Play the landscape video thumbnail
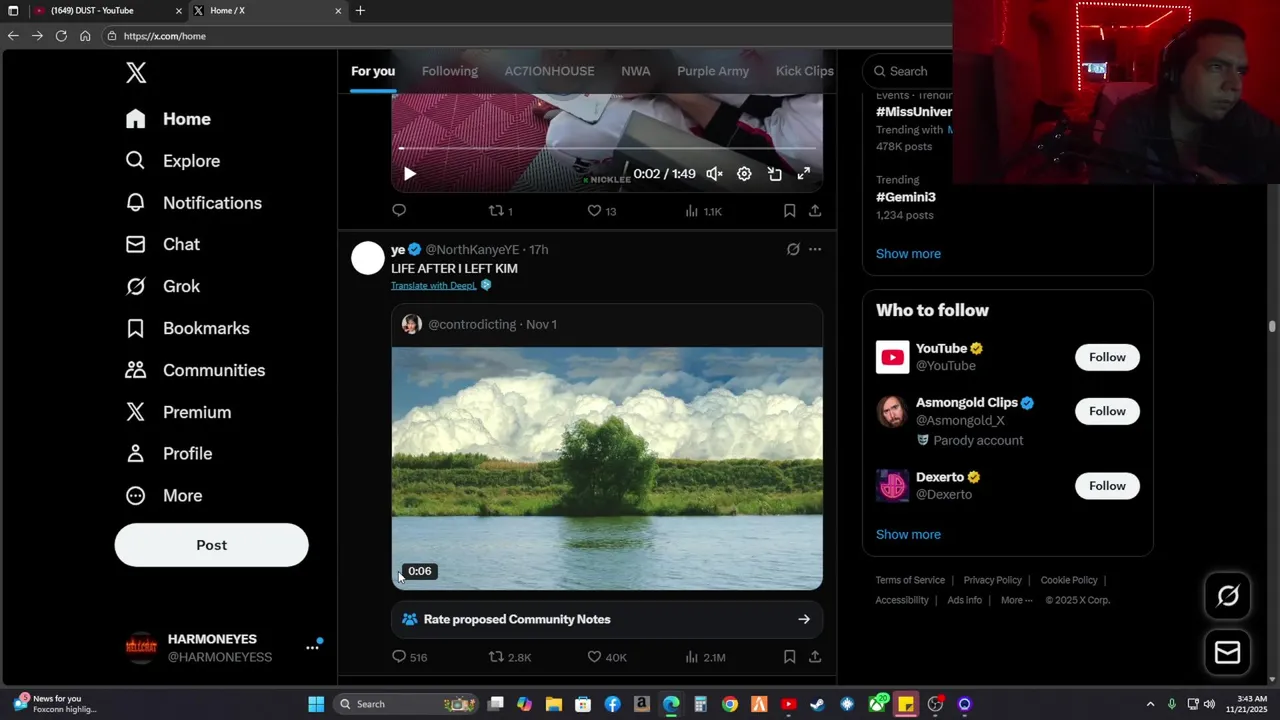Viewport: 1280px width, 720px height. point(607,468)
